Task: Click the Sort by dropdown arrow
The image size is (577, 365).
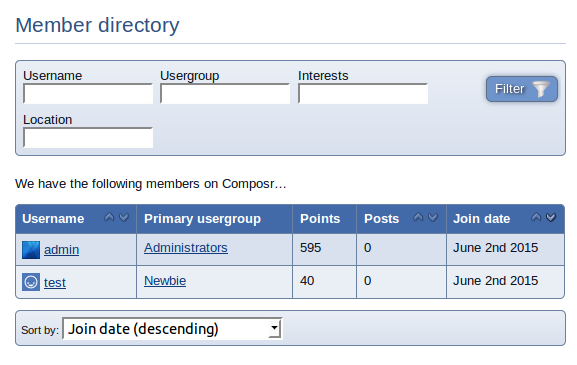Action: 274,329
